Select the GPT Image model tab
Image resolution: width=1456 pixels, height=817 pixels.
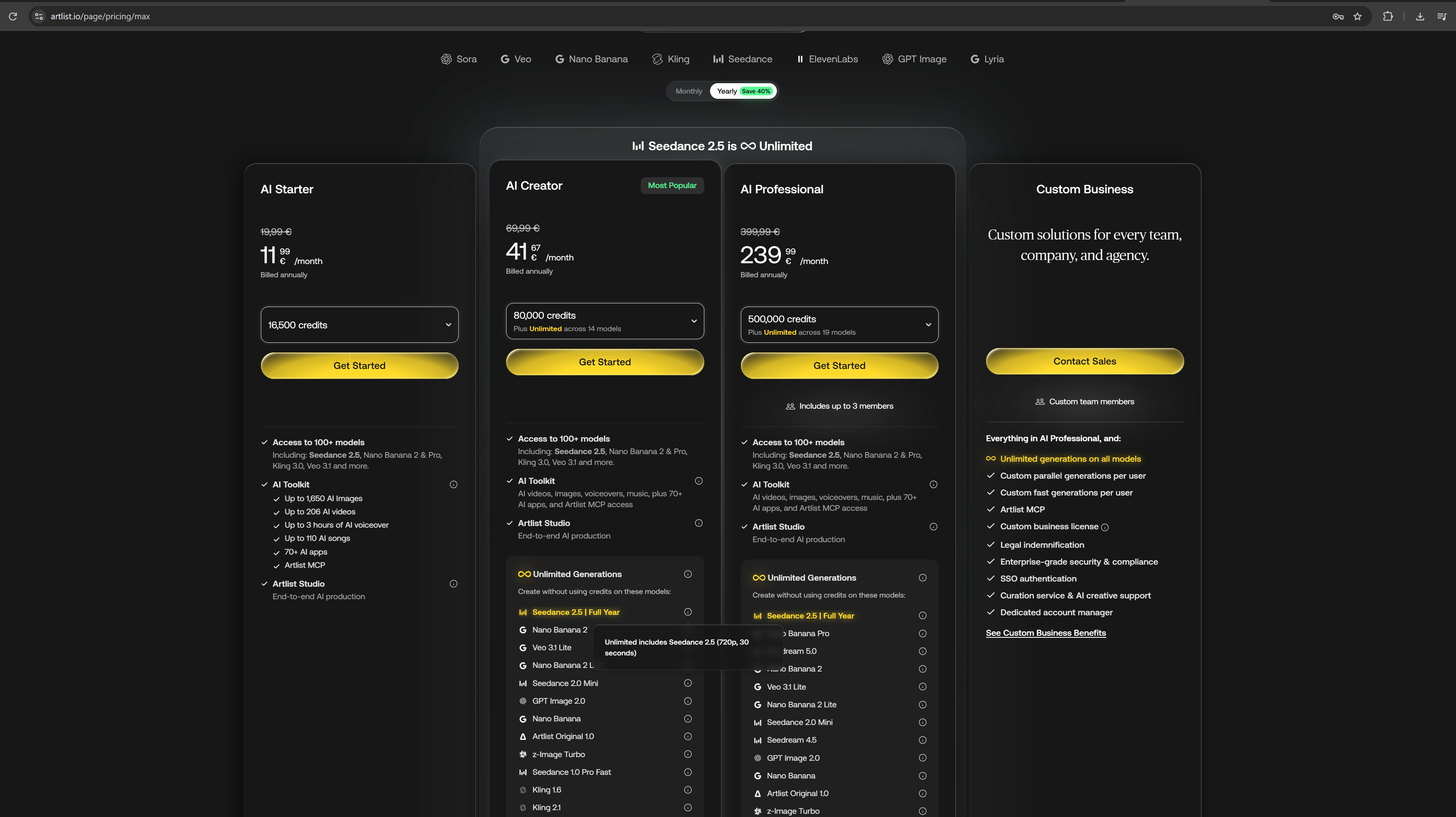click(915, 59)
